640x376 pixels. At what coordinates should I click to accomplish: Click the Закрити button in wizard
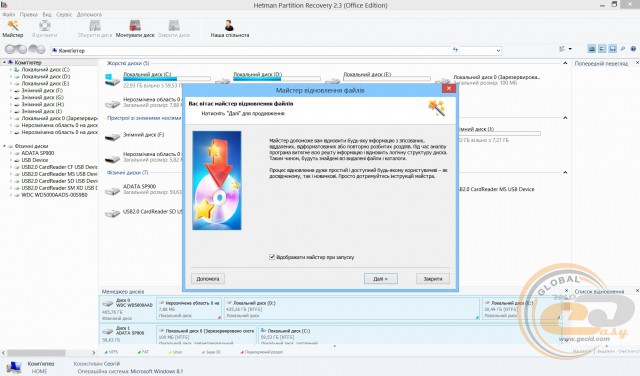coord(433,278)
